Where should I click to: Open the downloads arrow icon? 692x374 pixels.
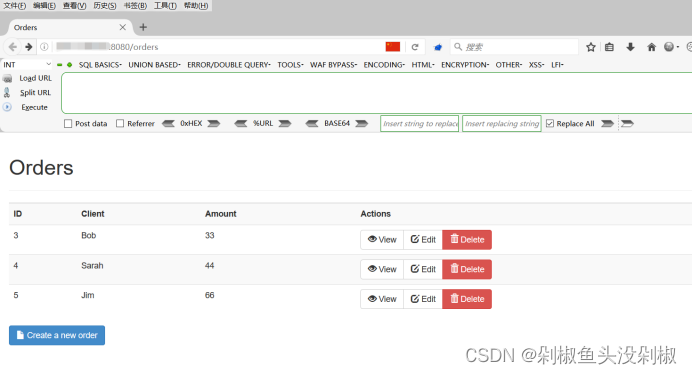click(x=631, y=47)
